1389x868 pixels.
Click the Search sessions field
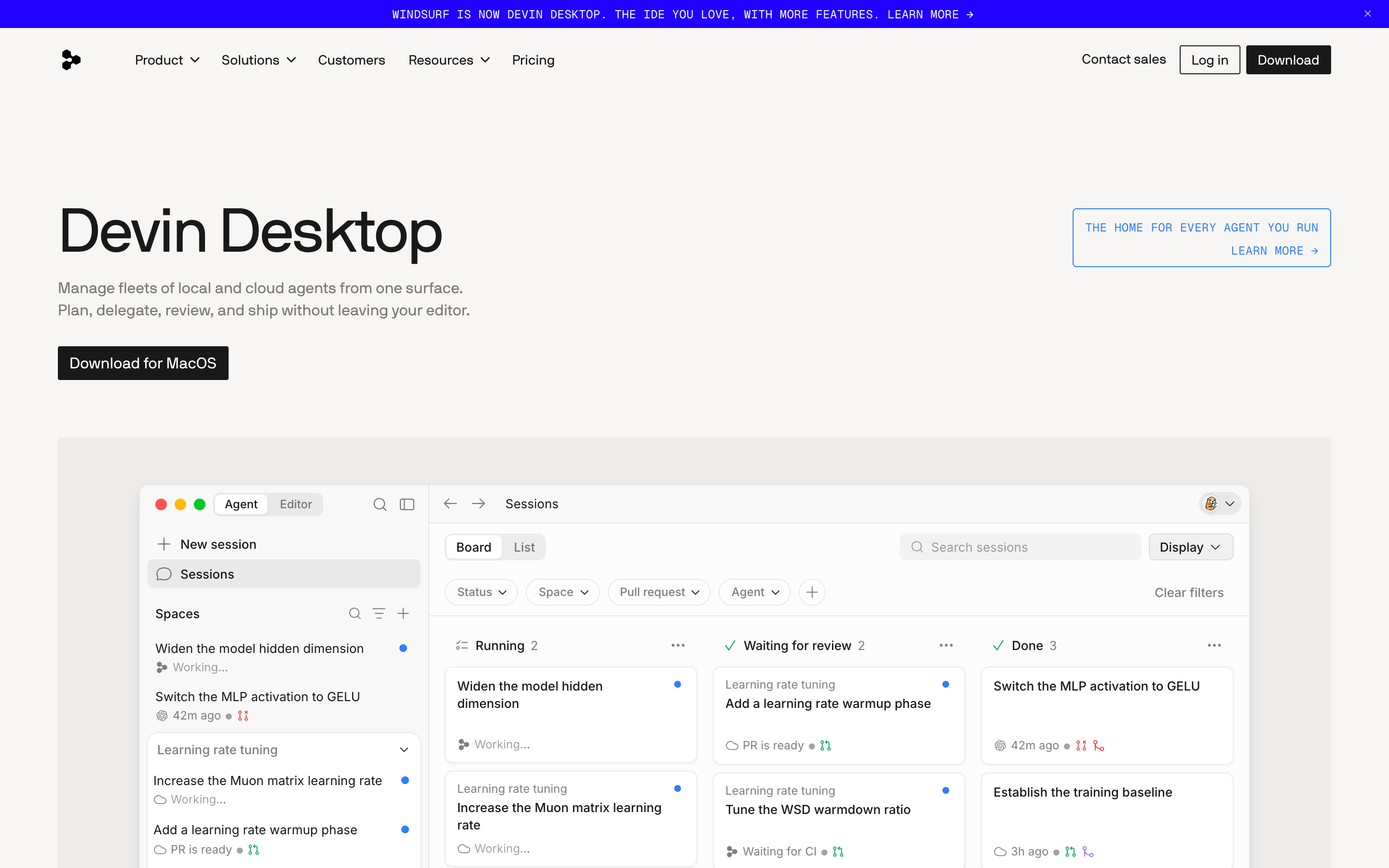point(1020,547)
